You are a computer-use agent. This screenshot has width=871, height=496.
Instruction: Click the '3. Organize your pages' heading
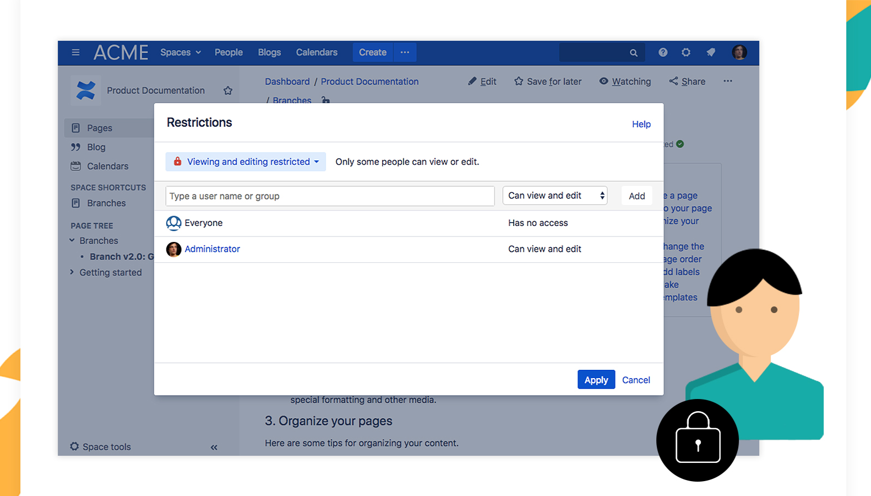pos(328,421)
